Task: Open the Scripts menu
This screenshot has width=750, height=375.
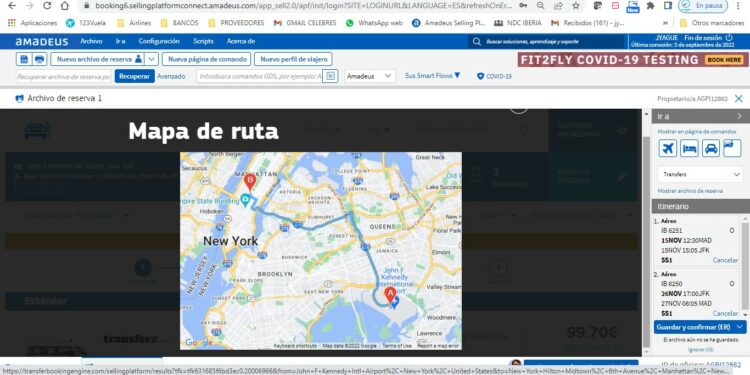Action: [203, 42]
